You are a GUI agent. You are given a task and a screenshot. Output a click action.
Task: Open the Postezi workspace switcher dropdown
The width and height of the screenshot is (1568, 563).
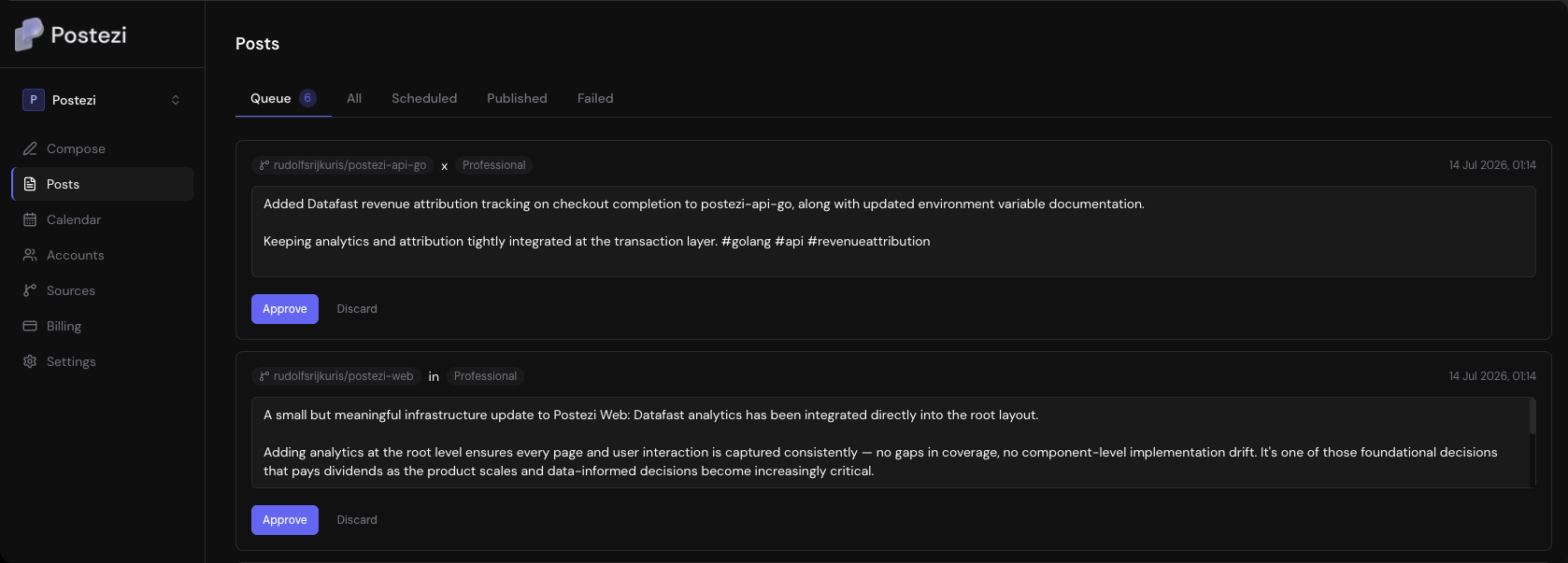click(102, 100)
